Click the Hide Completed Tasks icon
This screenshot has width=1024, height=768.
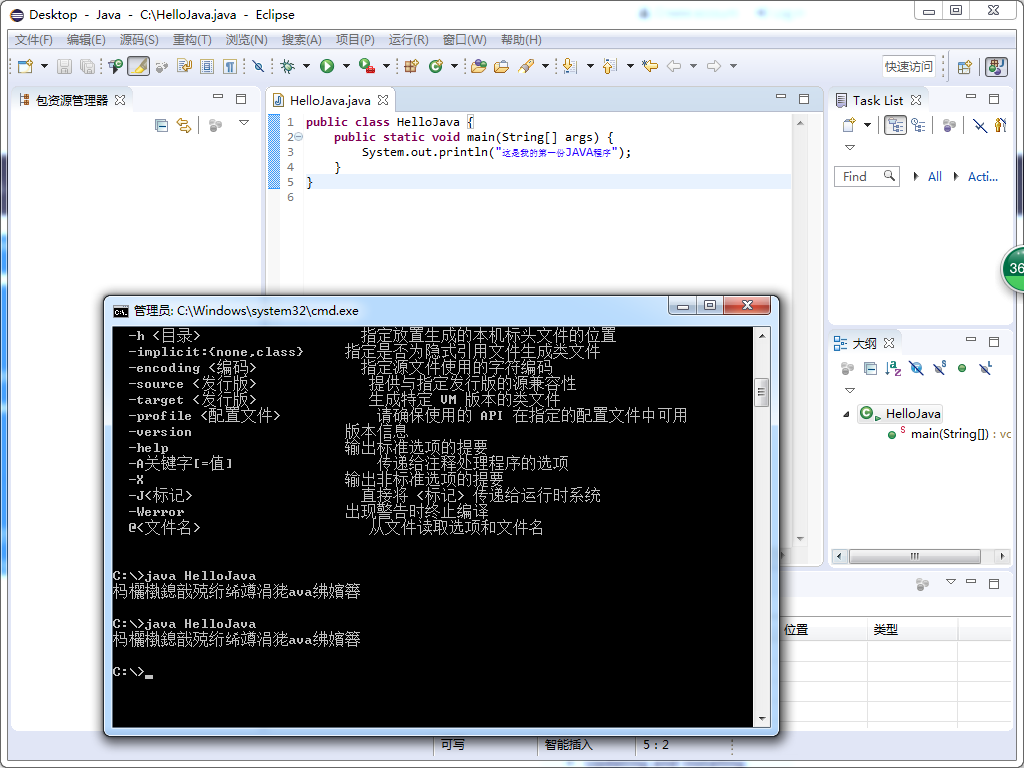[979, 125]
